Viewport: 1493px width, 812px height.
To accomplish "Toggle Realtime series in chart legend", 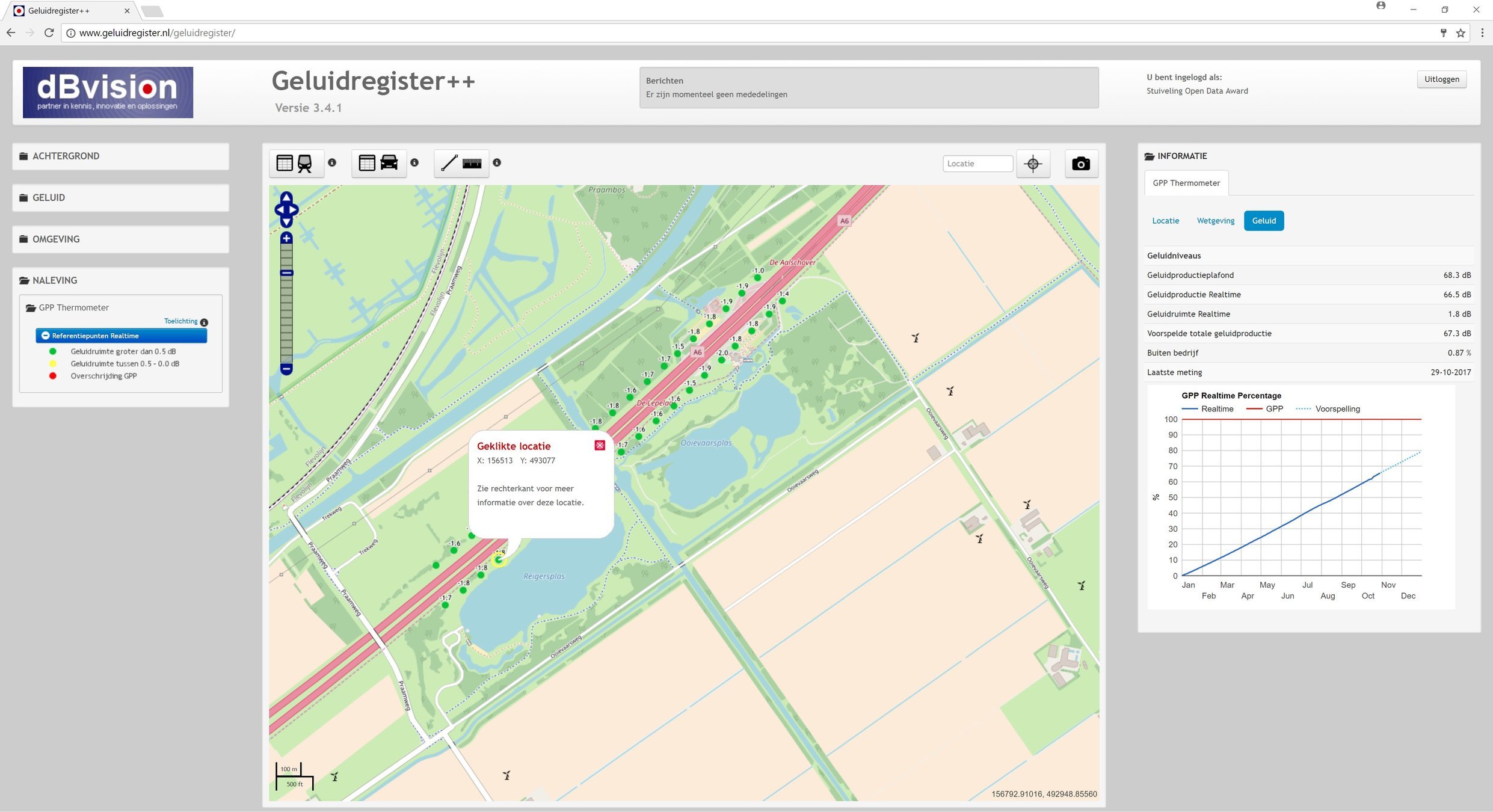I will tap(1216, 409).
